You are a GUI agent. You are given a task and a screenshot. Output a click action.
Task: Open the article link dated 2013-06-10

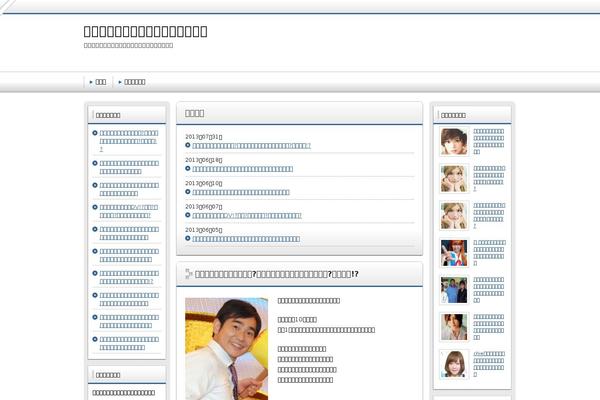[241, 193]
